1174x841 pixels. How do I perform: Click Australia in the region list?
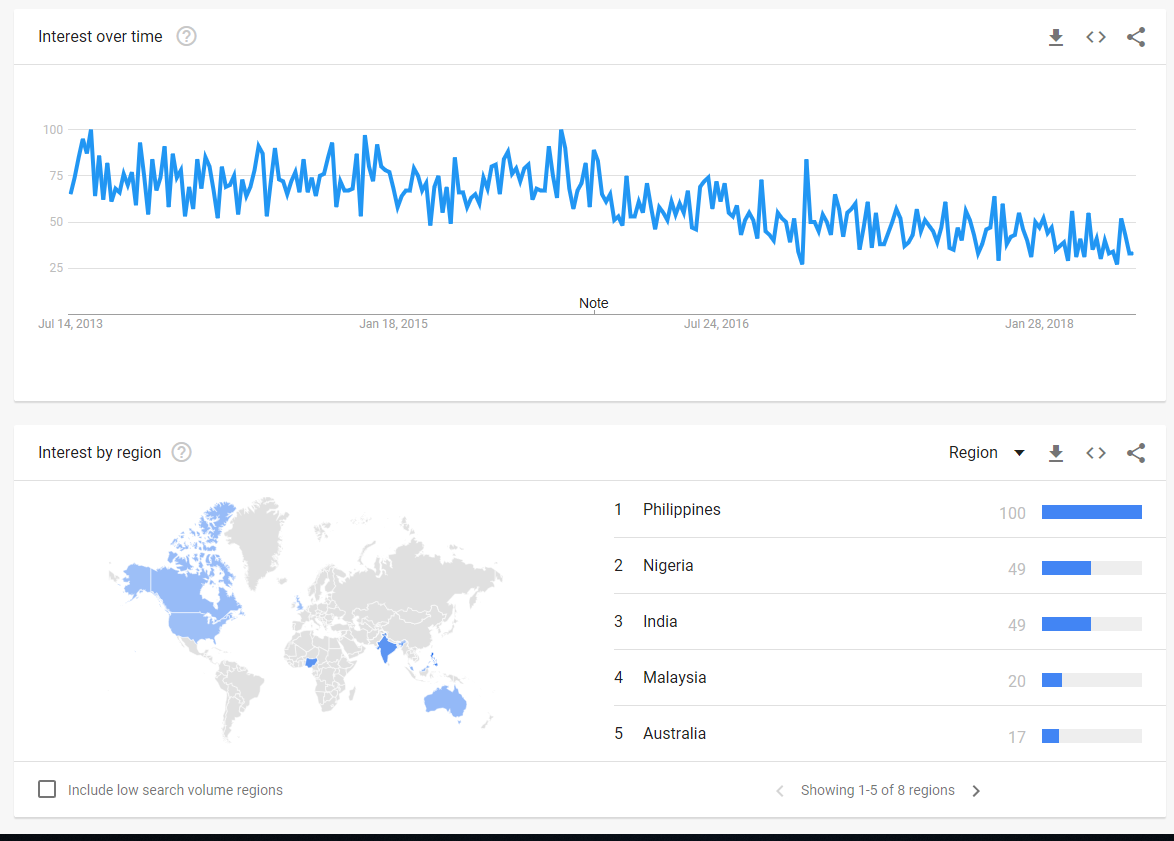pyautogui.click(x=674, y=734)
